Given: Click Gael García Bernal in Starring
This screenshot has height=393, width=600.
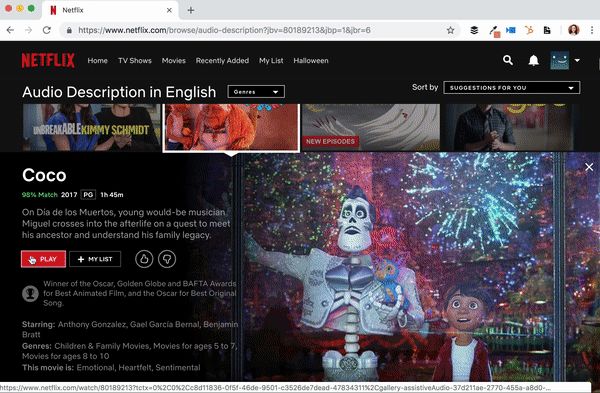Looking at the screenshot, I should [165, 325].
